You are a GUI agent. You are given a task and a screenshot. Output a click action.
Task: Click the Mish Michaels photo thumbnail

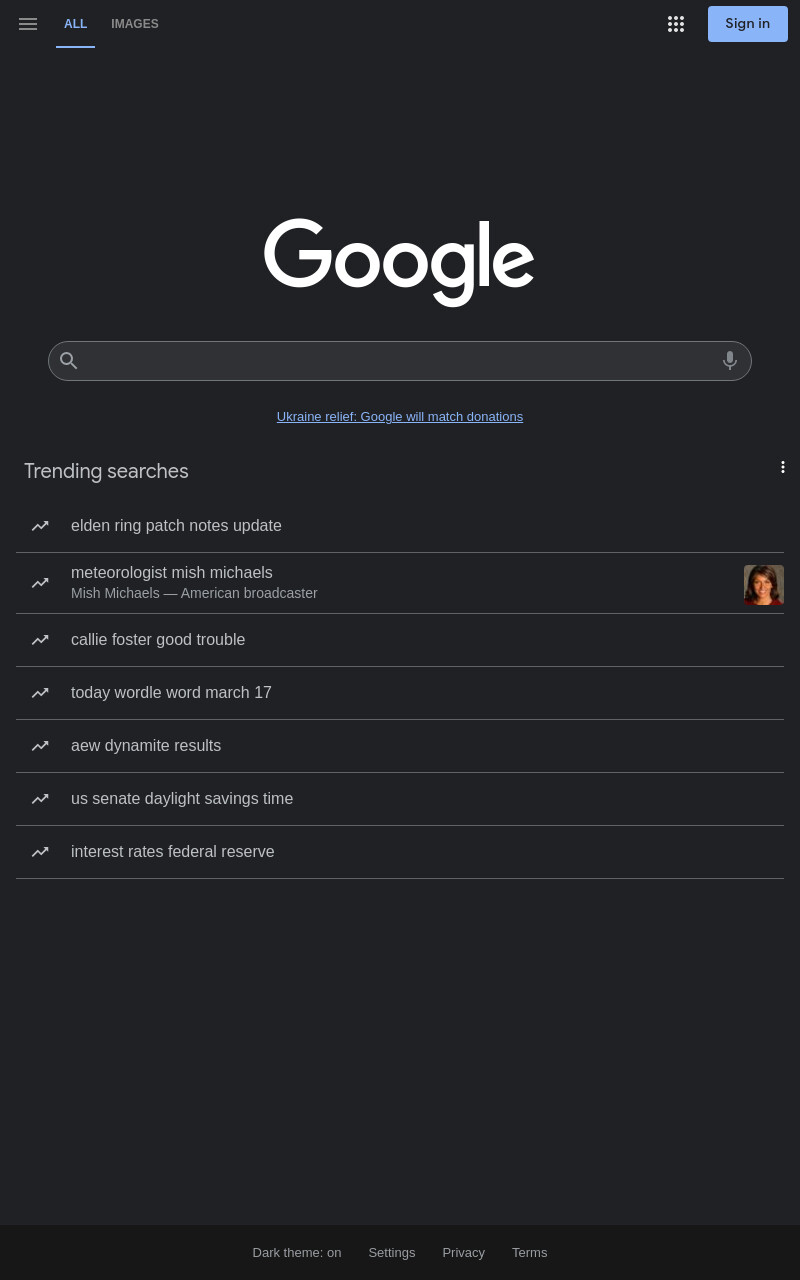click(x=764, y=585)
